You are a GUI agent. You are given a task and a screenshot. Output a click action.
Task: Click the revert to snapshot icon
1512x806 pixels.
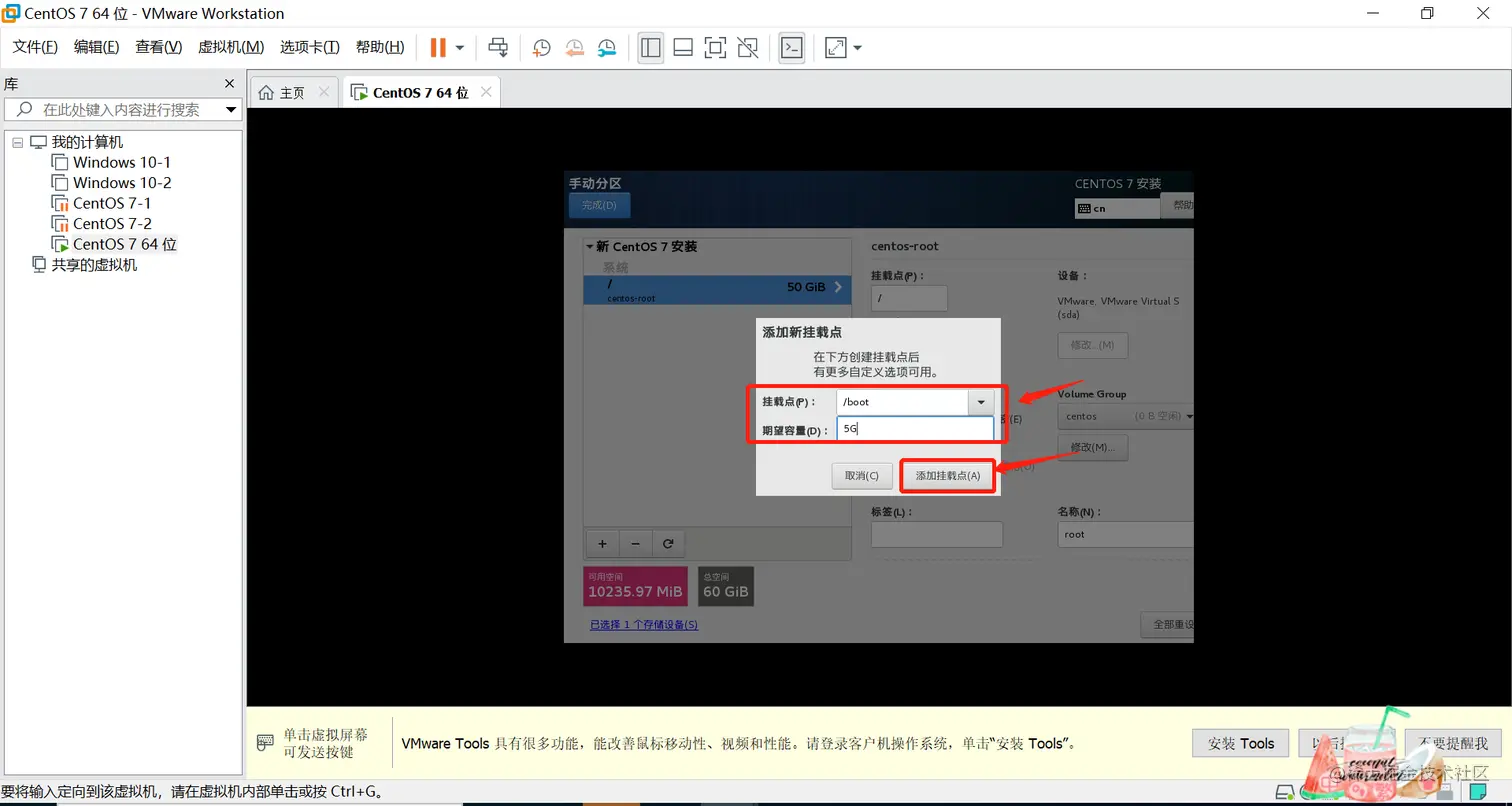[x=575, y=47]
